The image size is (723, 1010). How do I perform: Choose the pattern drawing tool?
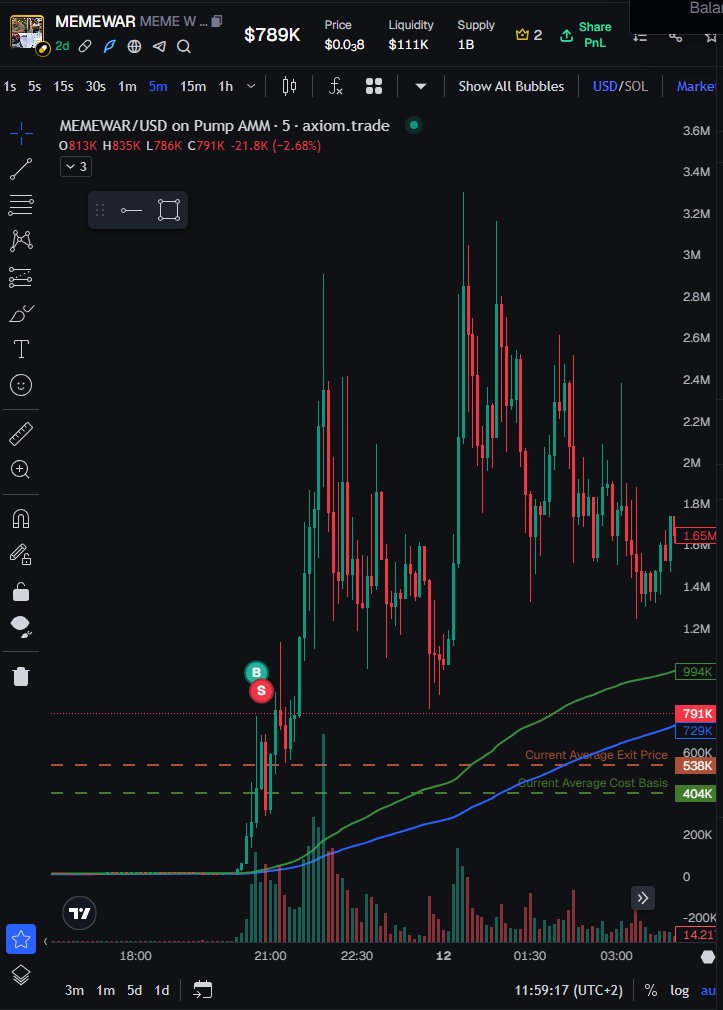(x=21, y=241)
